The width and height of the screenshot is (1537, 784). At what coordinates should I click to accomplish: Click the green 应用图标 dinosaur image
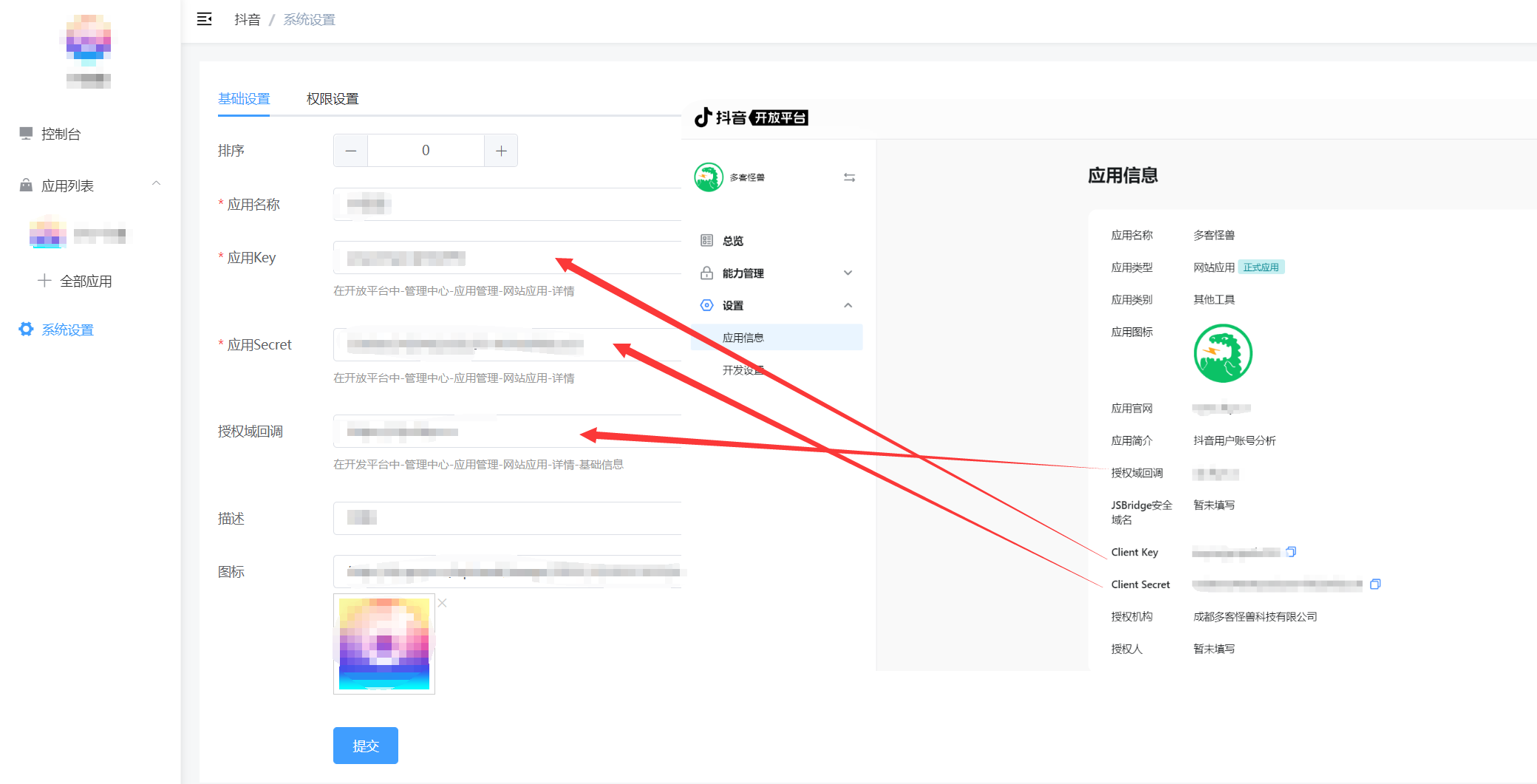point(1223,353)
